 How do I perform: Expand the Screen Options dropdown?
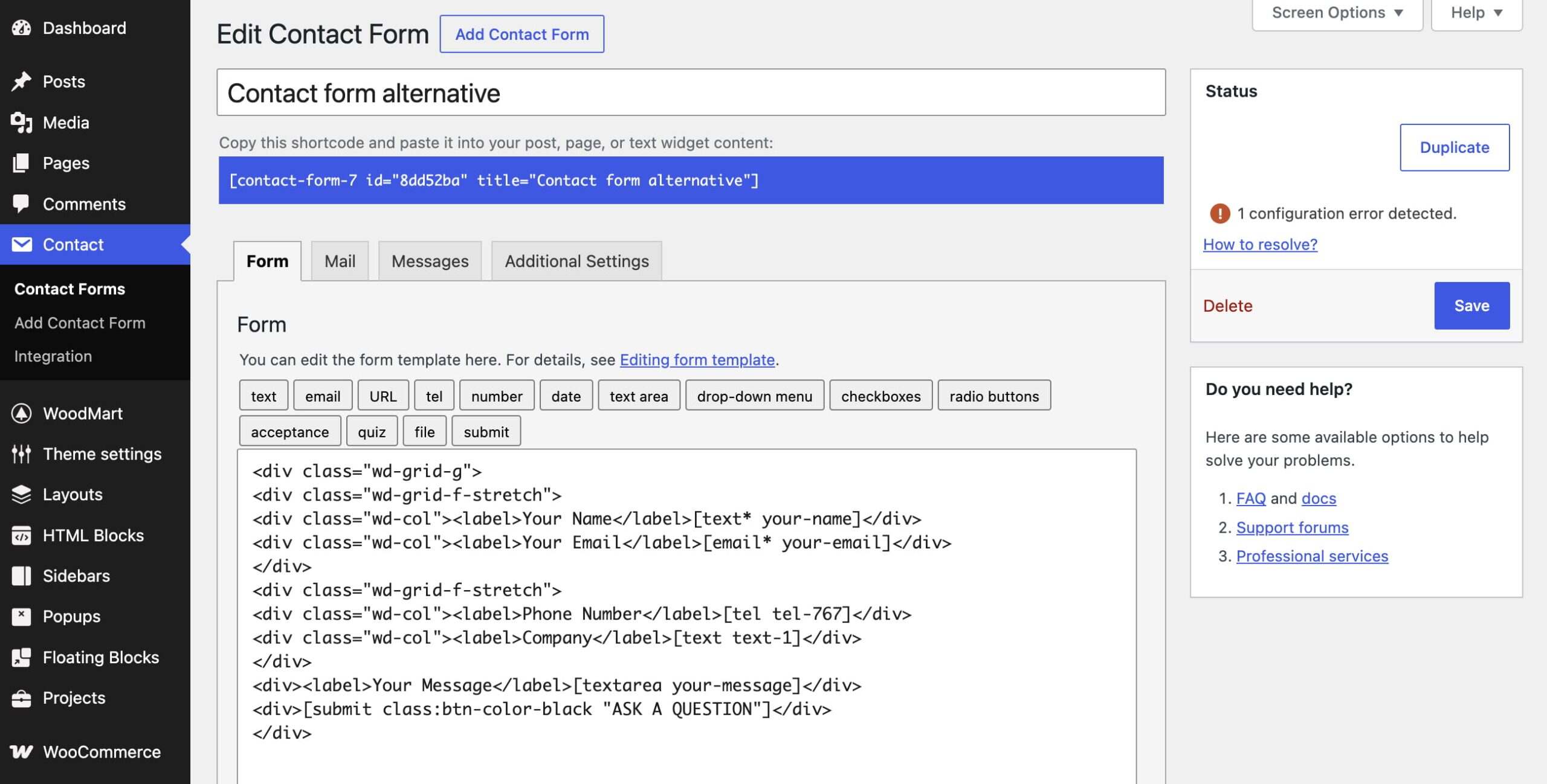[x=1337, y=13]
